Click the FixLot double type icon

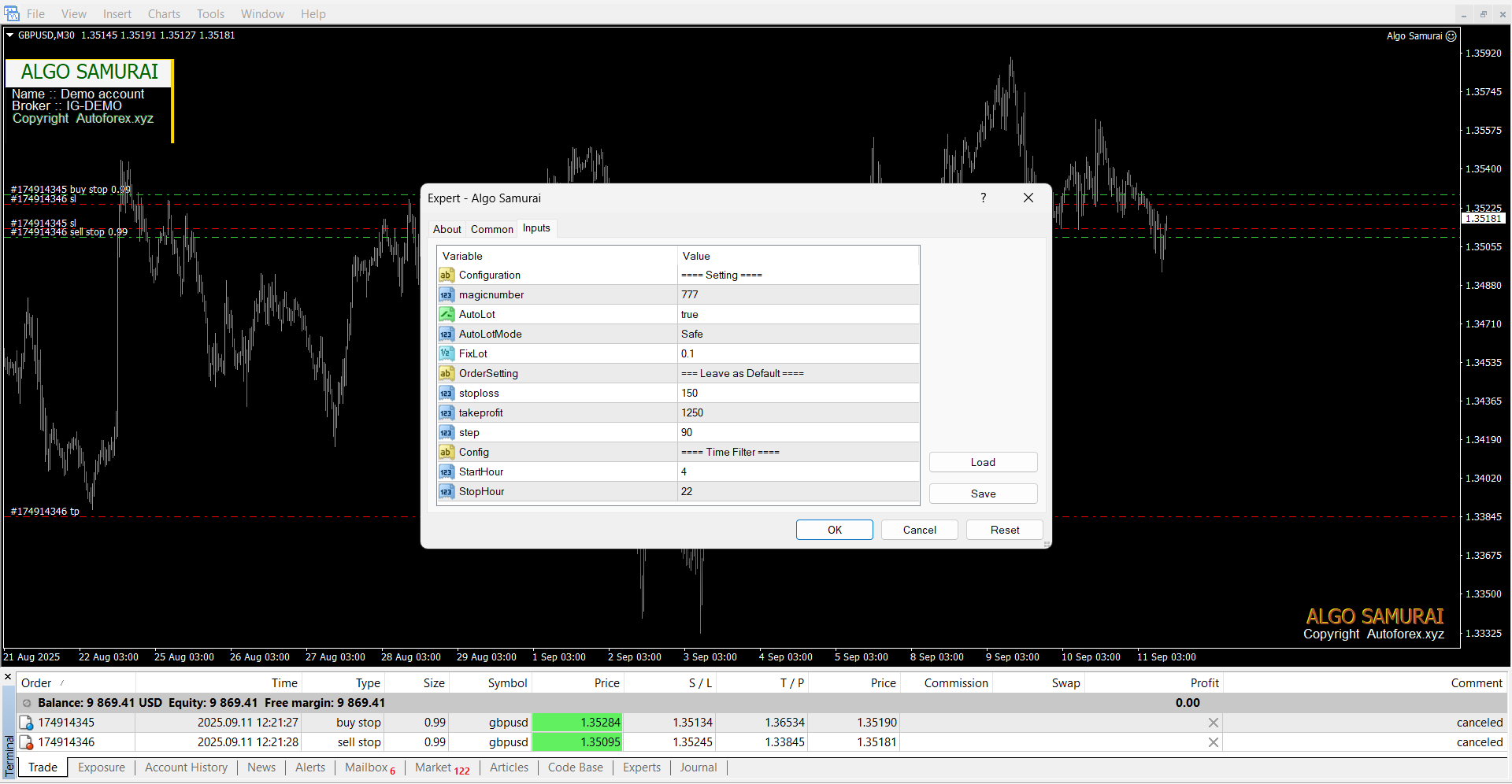tap(447, 354)
